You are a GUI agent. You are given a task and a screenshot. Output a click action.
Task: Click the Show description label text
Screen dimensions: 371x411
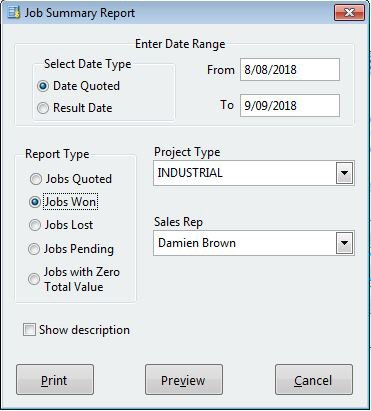pos(84,330)
